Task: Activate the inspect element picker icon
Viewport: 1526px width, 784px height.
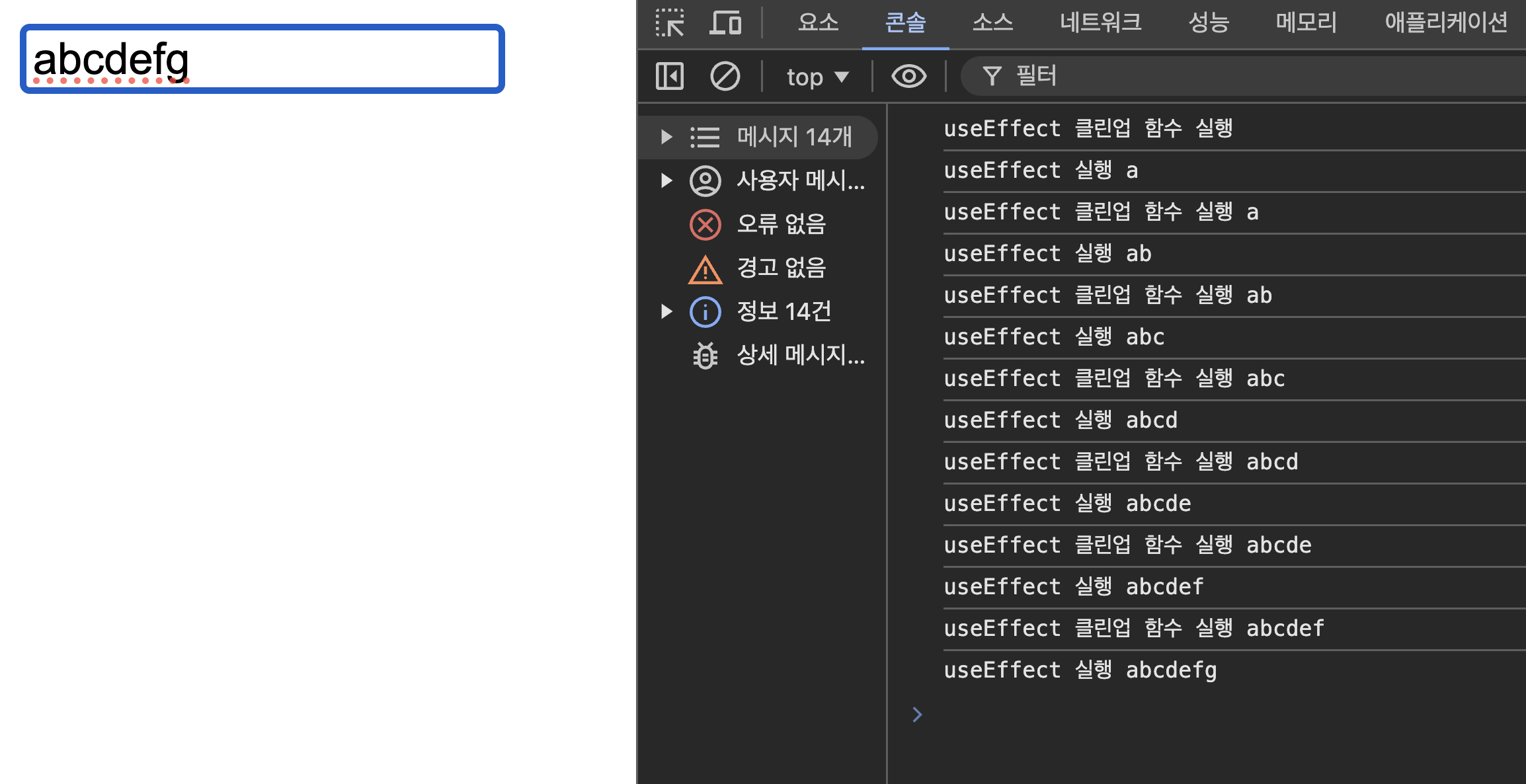Action: (670, 23)
